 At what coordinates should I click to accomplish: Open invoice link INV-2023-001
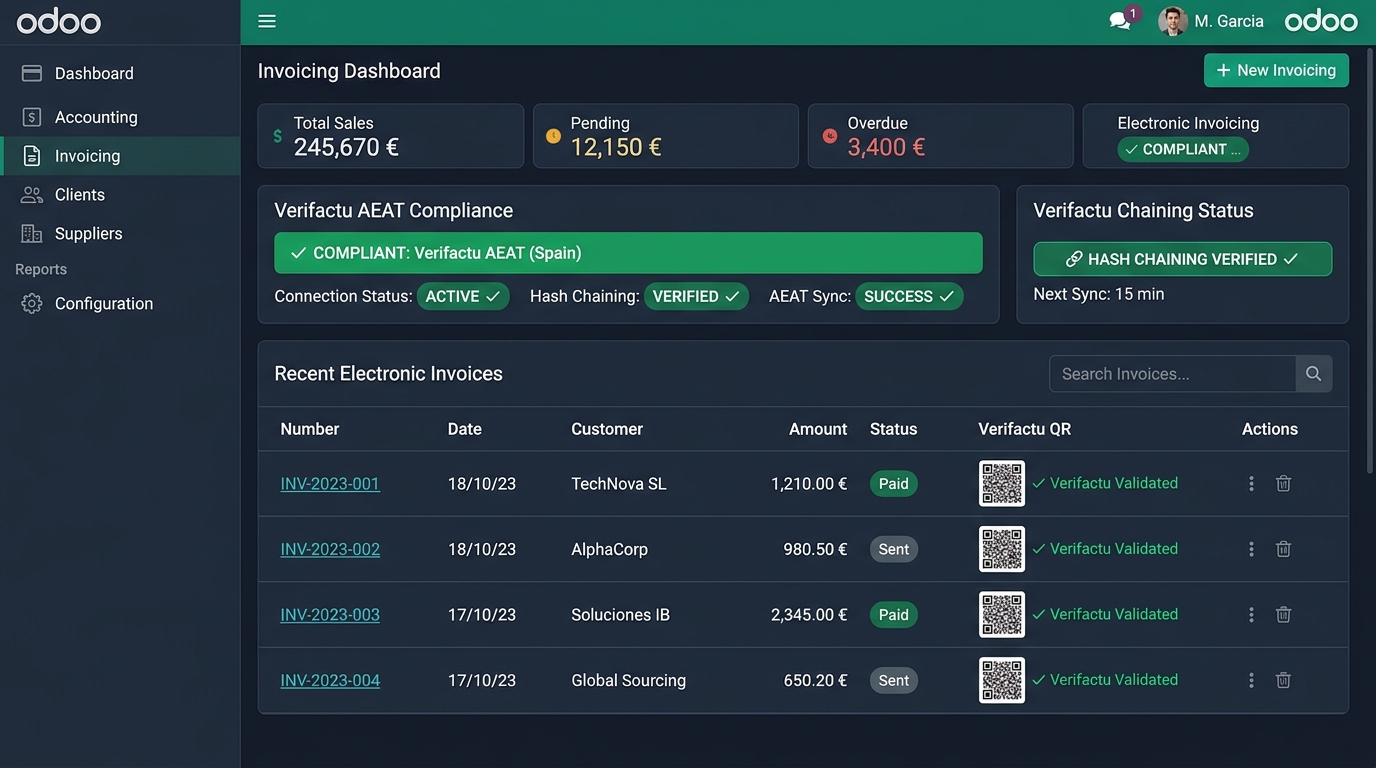[x=330, y=484]
